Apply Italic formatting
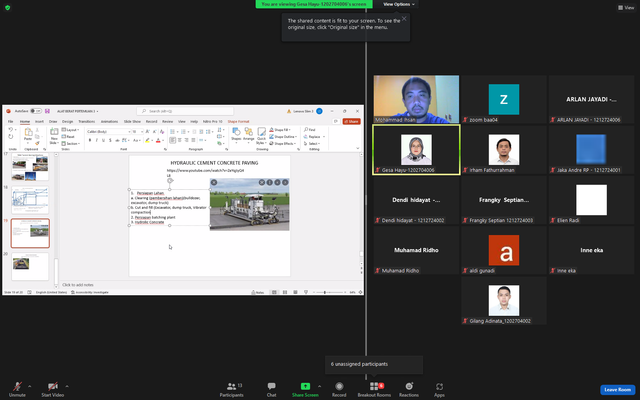The image size is (640, 400). pyautogui.click(x=97, y=140)
